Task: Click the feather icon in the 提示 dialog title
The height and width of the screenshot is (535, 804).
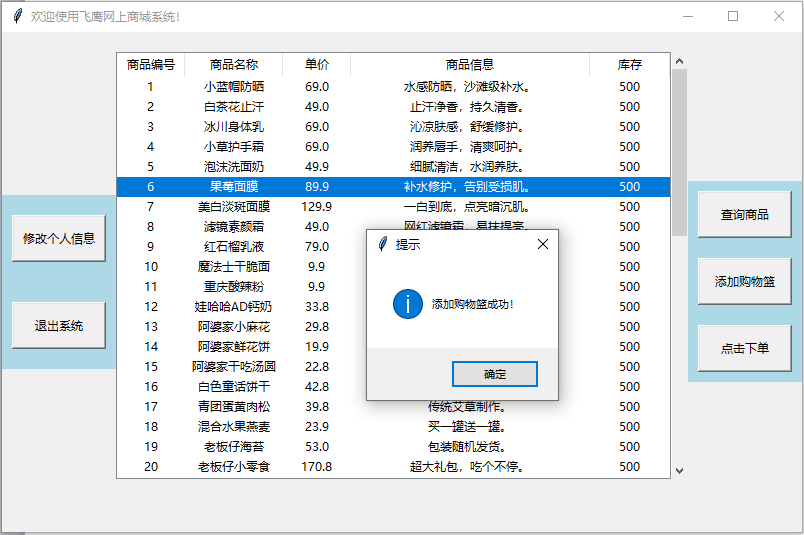Action: 383,244
